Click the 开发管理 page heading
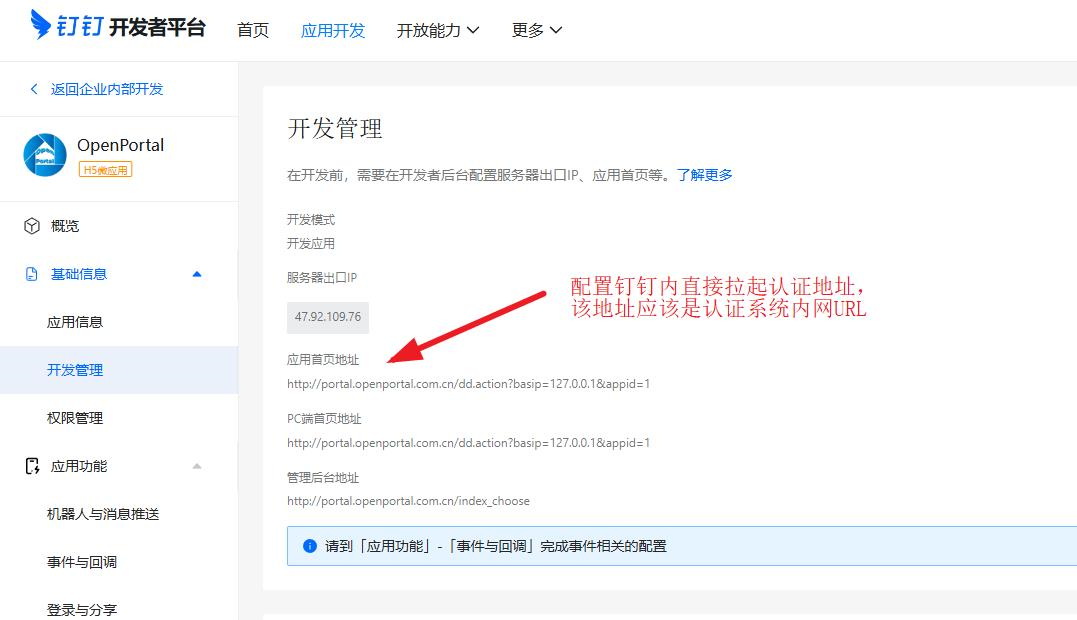The image size is (1077, 620). (335, 128)
